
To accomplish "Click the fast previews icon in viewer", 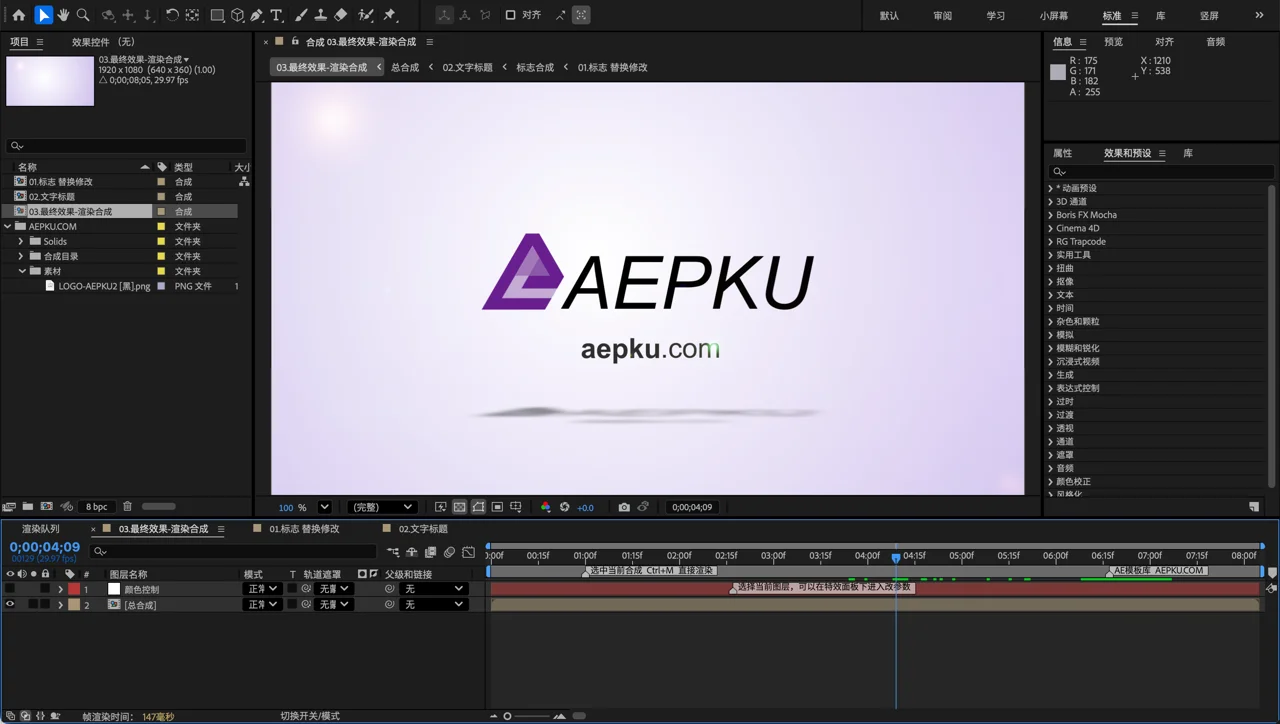I will click(440, 507).
